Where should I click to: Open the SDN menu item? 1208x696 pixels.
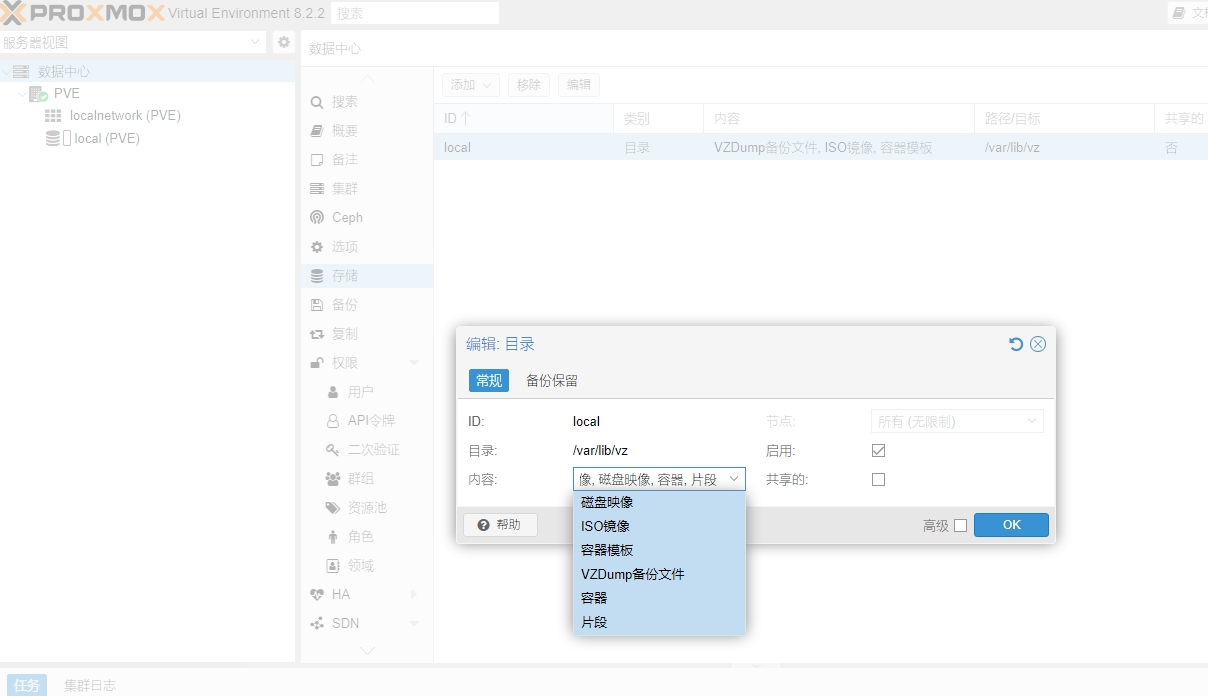pos(345,623)
